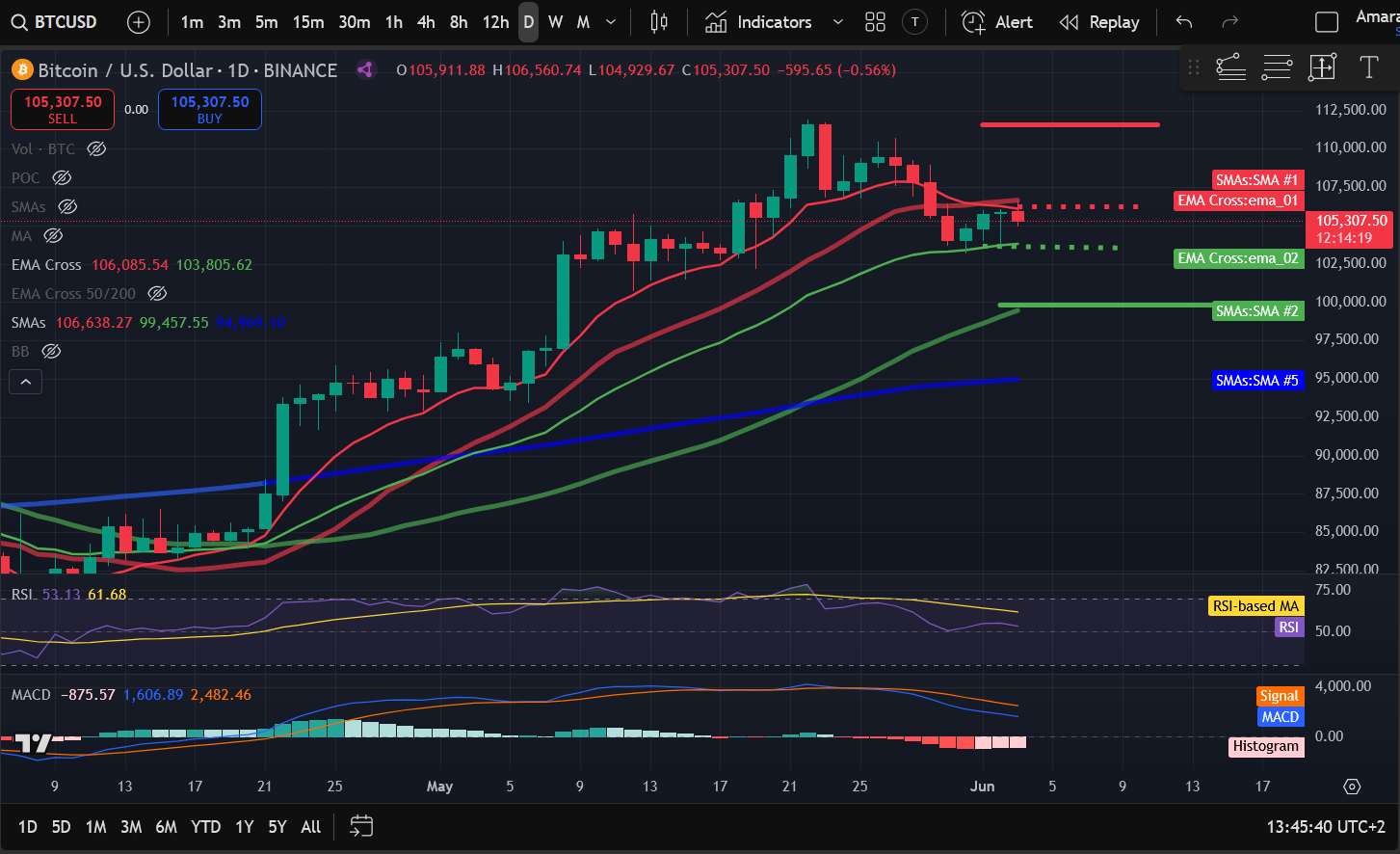Image resolution: width=1400 pixels, height=854 pixels.
Task: Expand the favorite indicators dropdown
Action: [x=837, y=22]
